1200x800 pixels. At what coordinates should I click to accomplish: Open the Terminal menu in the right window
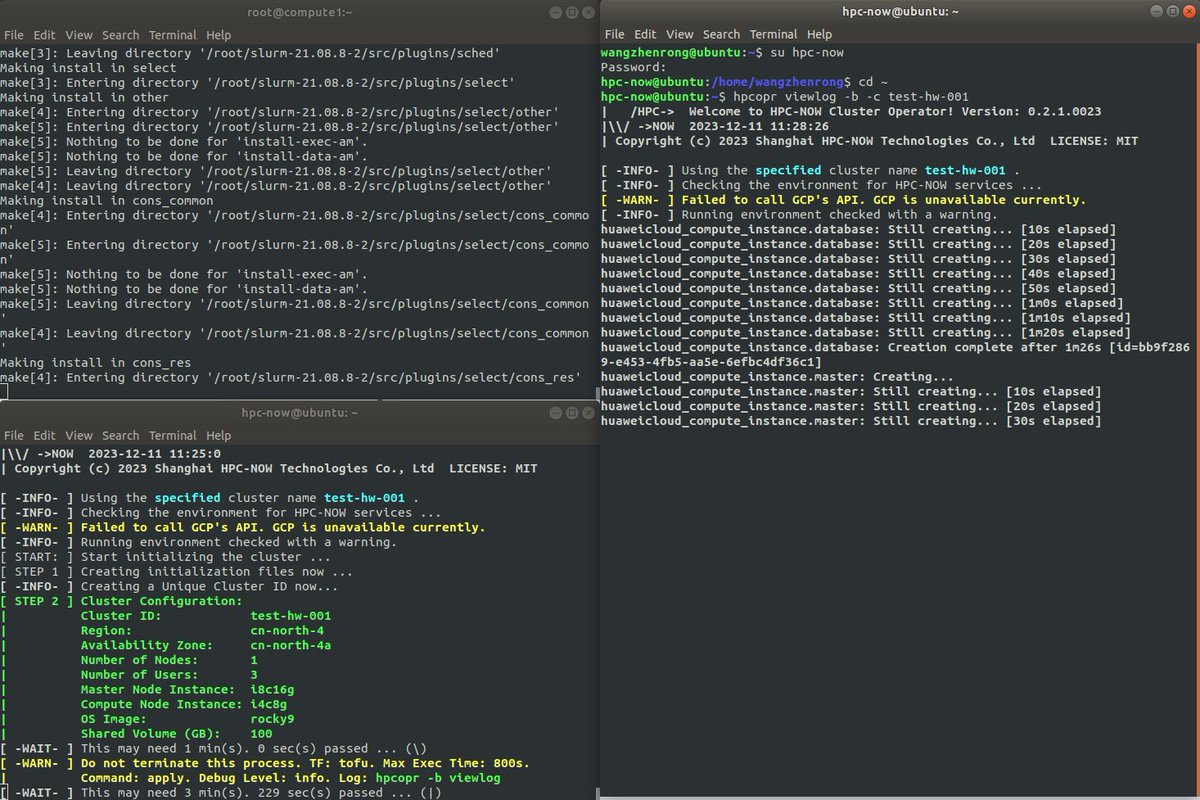[772, 33]
